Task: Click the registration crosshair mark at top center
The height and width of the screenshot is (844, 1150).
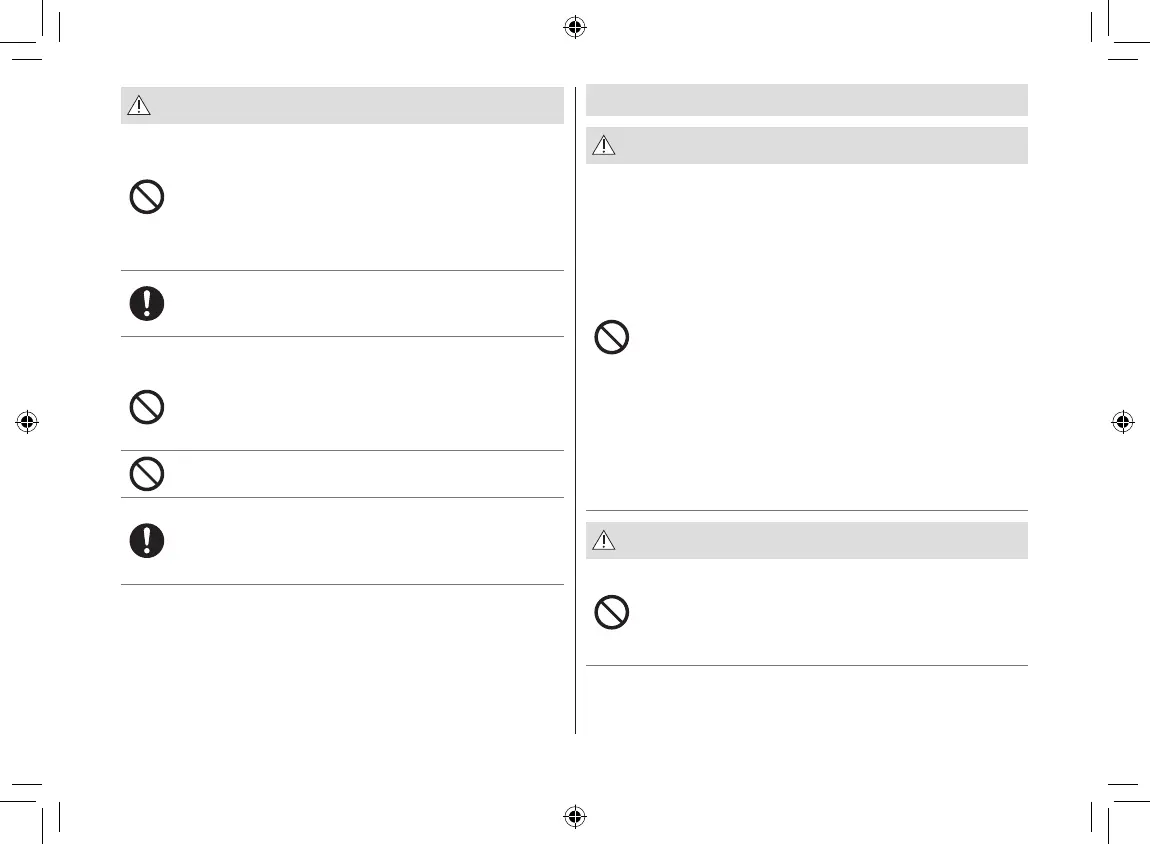Action: pos(574,27)
